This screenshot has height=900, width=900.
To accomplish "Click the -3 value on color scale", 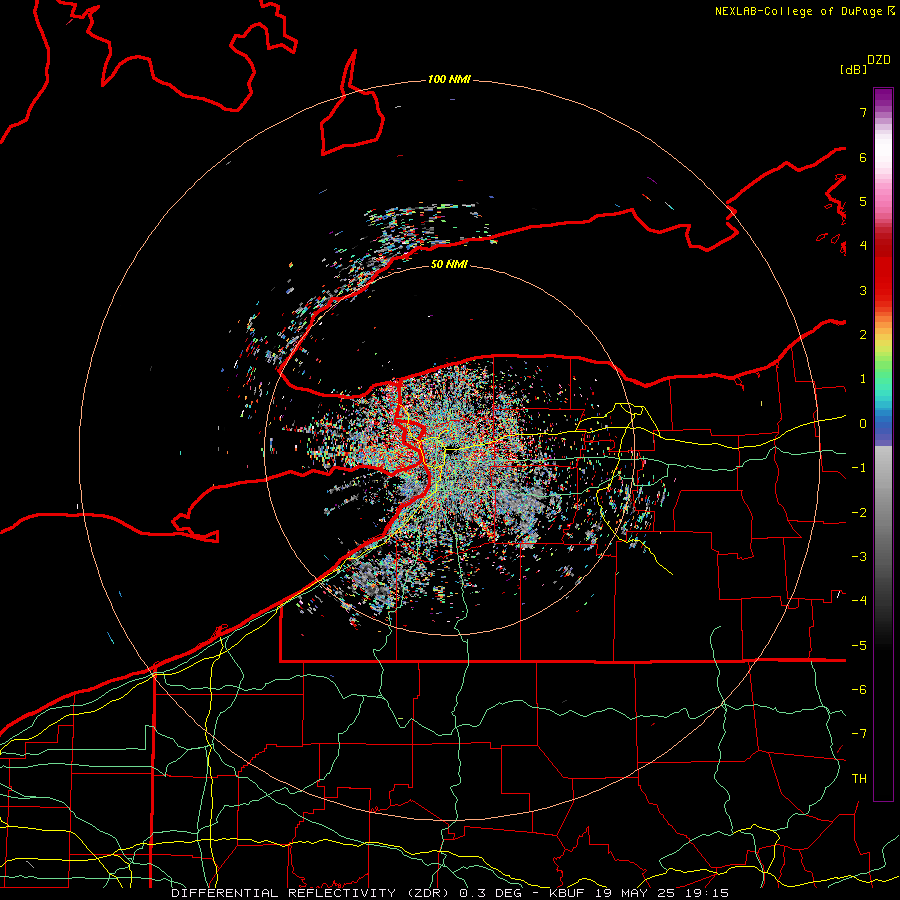I will coord(859,557).
